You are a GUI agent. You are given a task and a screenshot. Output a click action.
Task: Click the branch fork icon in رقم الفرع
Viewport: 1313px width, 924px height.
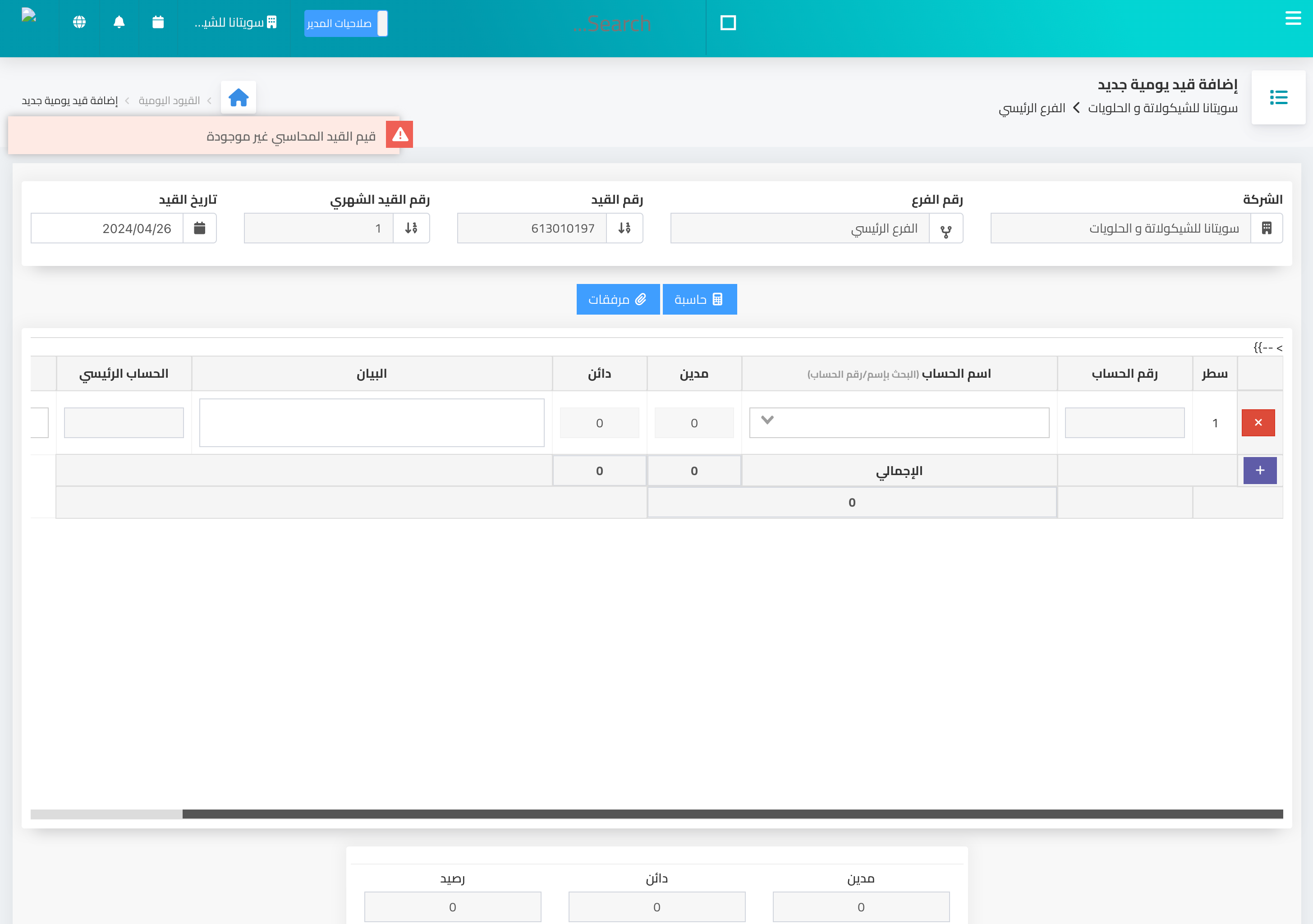946,228
